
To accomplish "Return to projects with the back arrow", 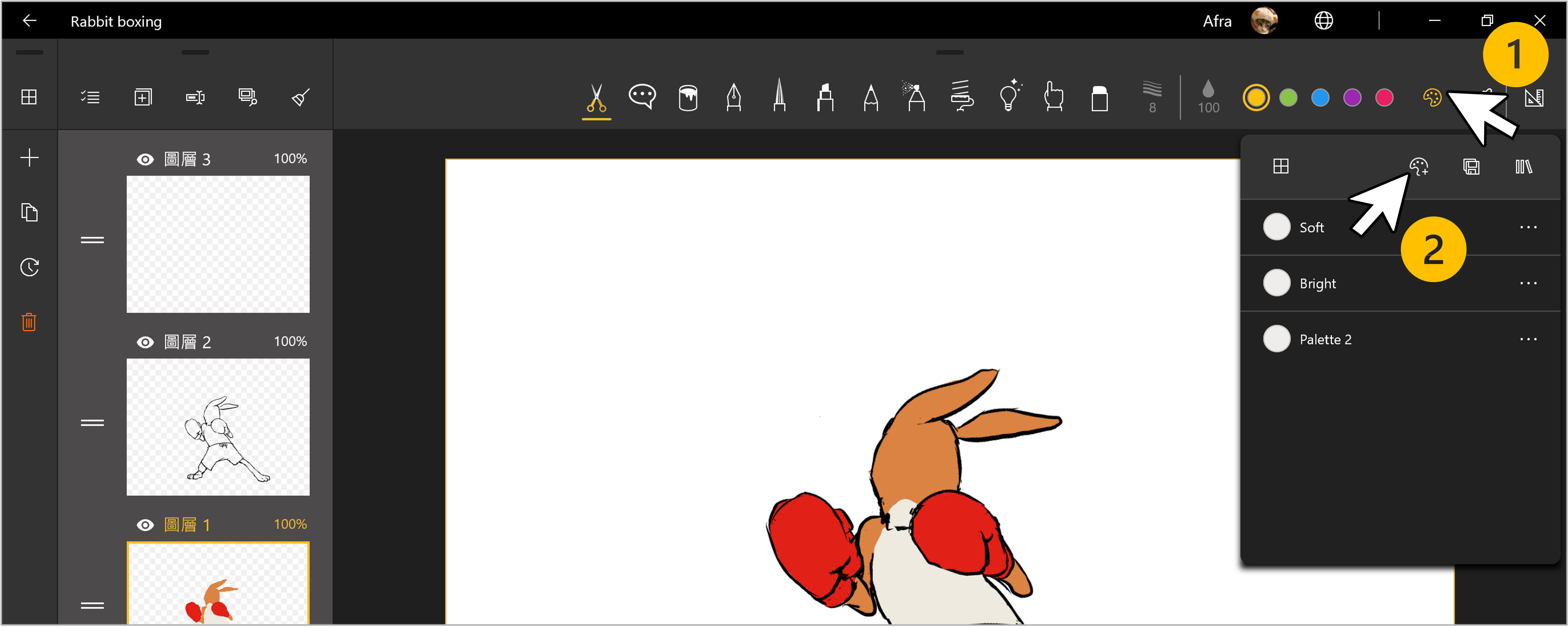I will pyautogui.click(x=29, y=20).
